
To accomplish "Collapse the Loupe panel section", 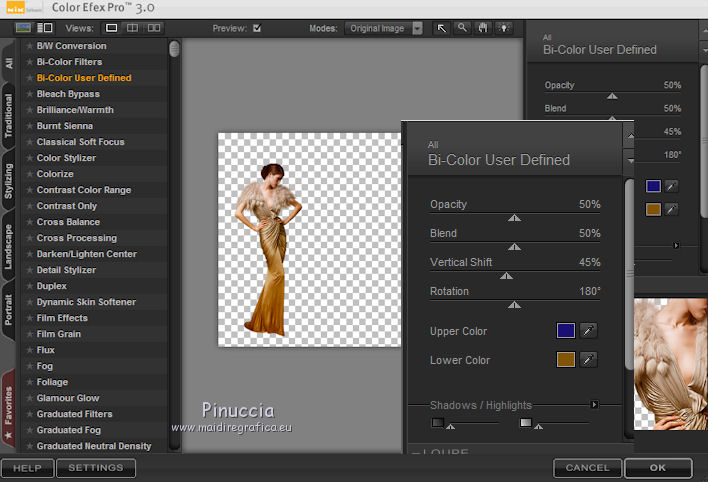I will point(417,453).
